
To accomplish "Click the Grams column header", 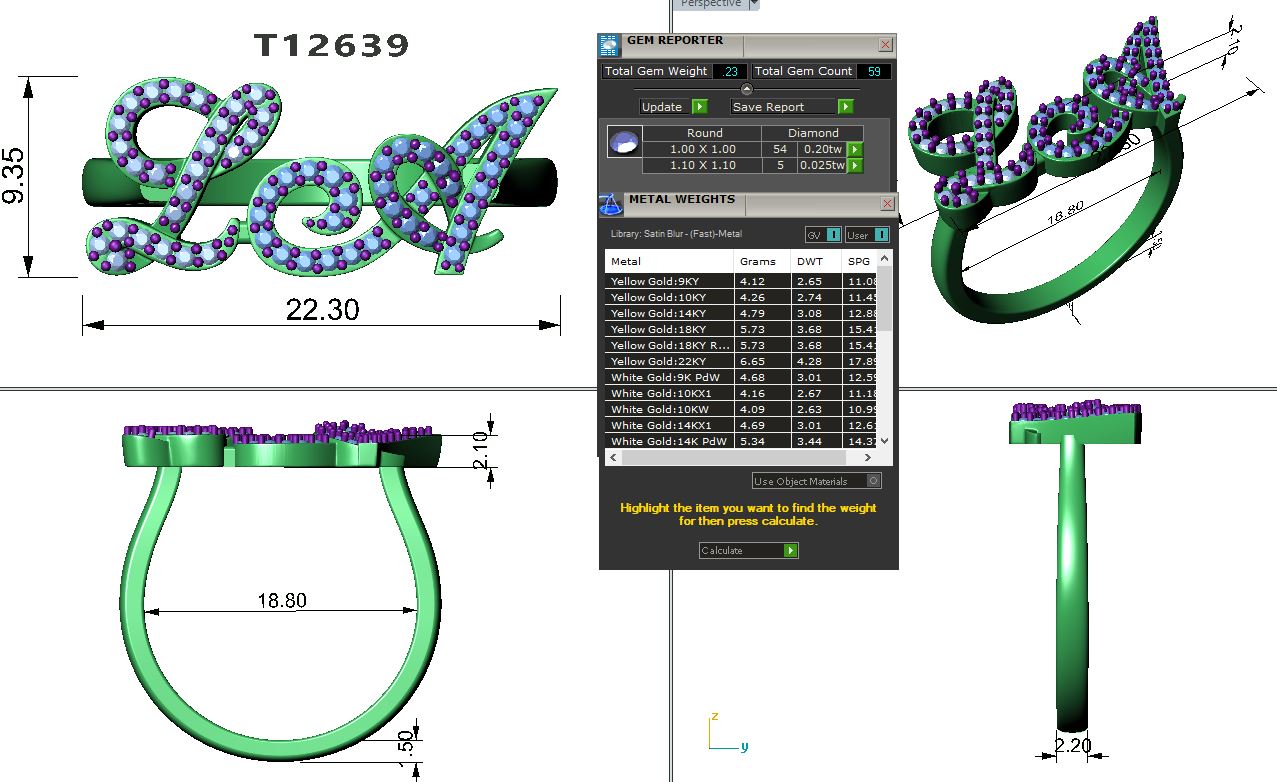I will pos(758,261).
